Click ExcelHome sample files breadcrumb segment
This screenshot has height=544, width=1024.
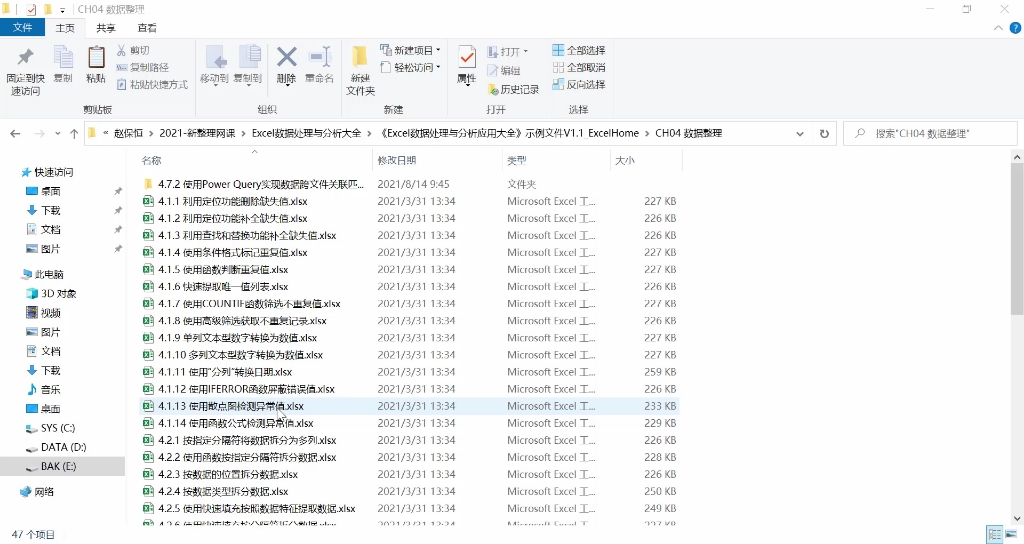click(x=509, y=133)
